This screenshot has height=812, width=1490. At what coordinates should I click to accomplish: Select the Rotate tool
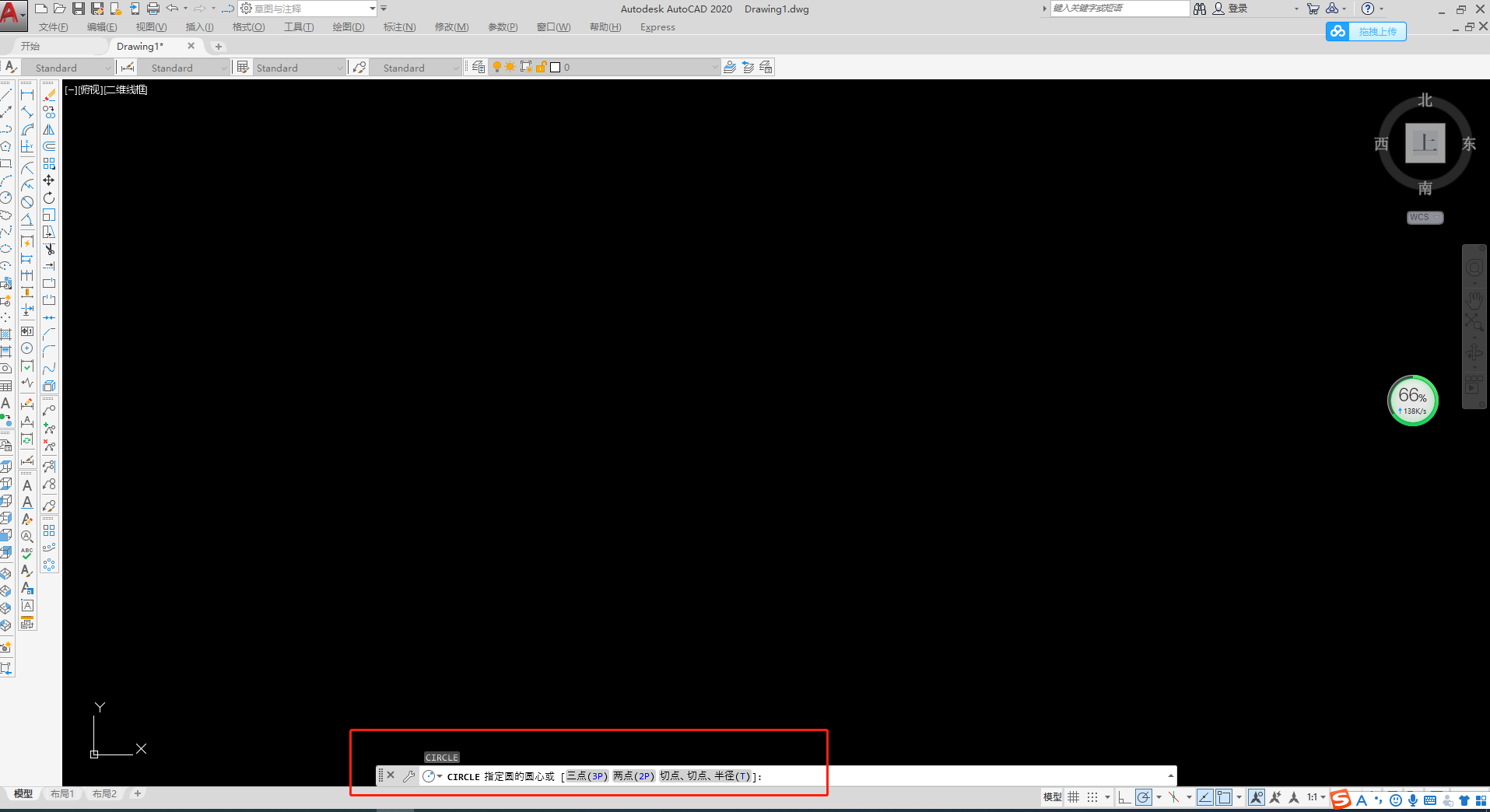click(49, 198)
